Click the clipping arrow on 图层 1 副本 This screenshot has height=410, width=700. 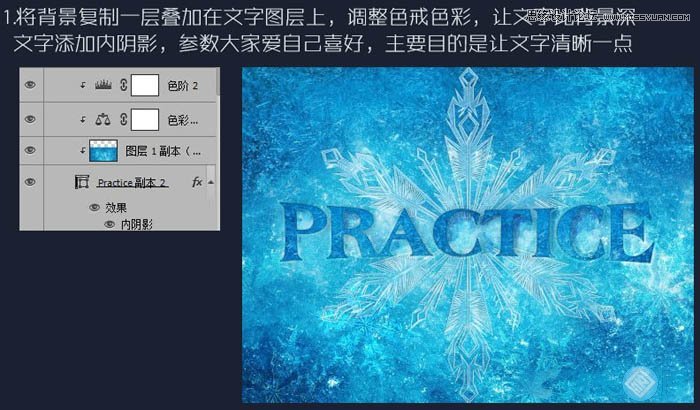pyautogui.click(x=82, y=151)
